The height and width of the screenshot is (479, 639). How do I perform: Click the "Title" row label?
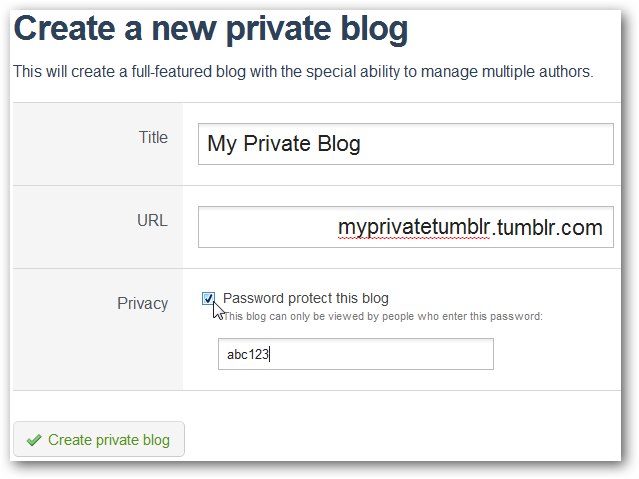tap(153, 138)
